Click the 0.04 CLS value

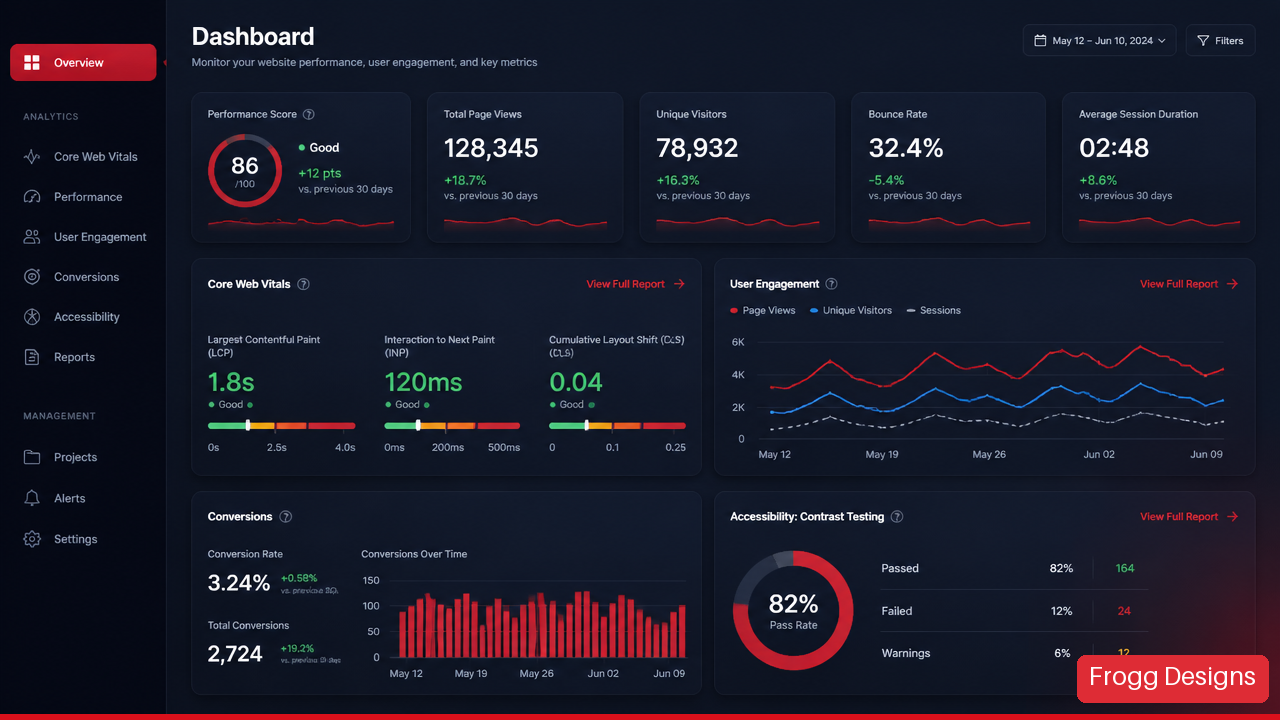[x=576, y=382]
